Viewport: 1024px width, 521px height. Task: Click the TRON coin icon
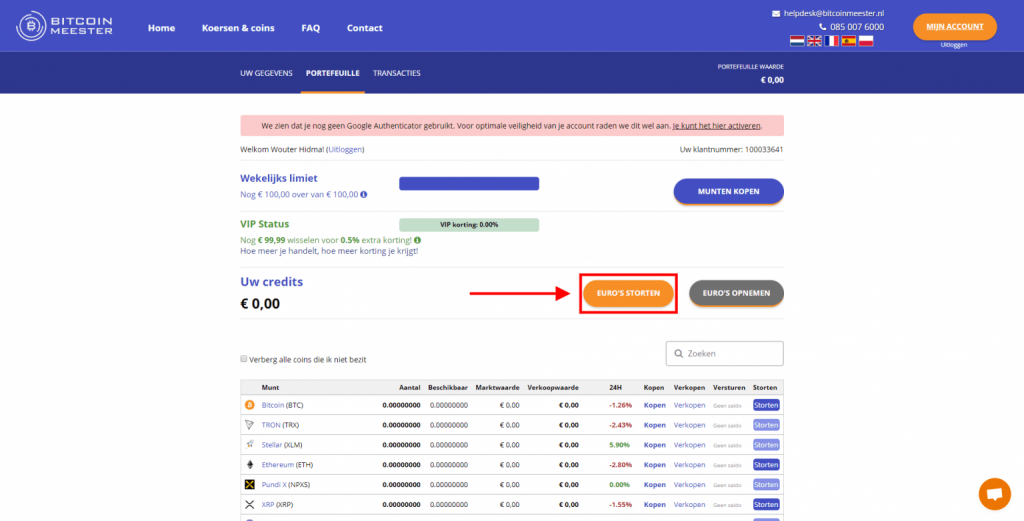[249, 425]
